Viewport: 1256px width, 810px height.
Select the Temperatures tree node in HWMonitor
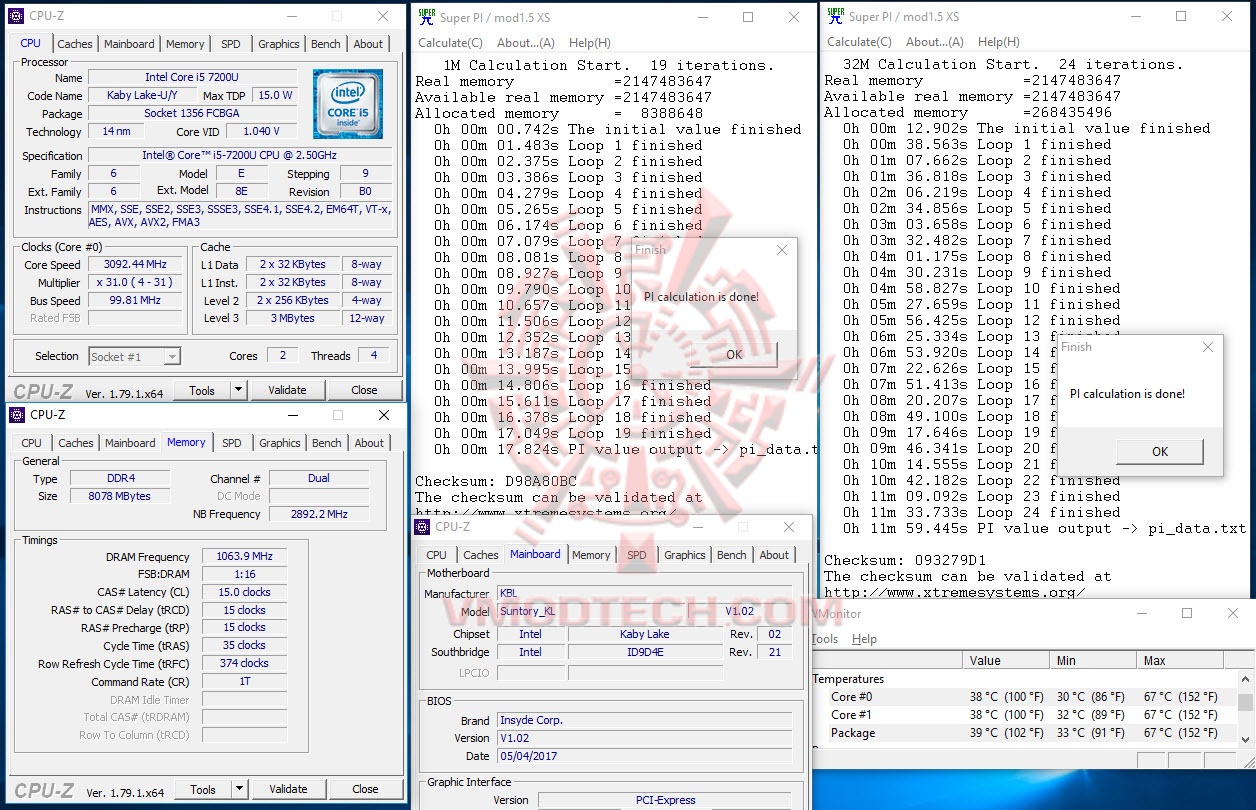pos(849,679)
